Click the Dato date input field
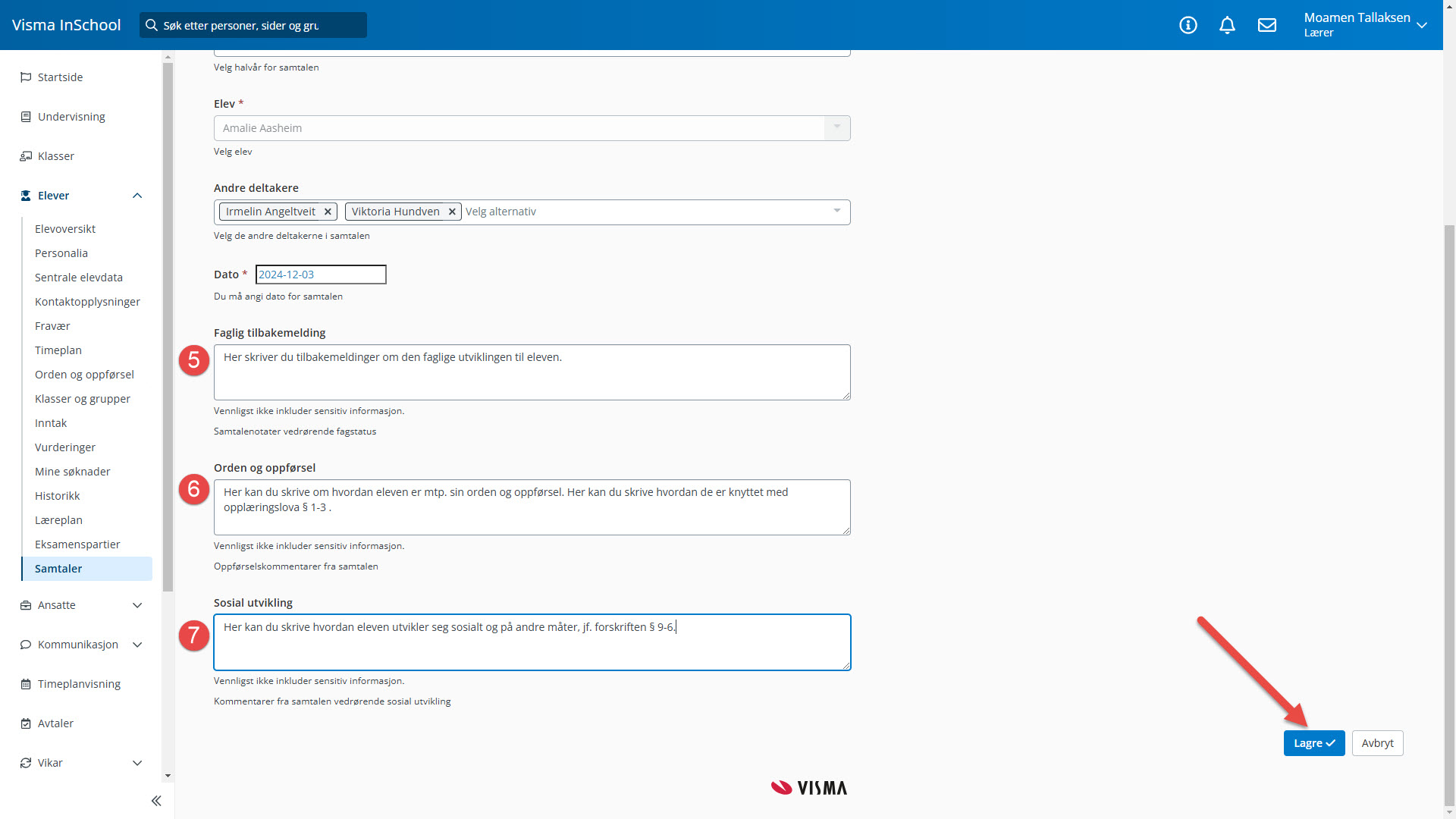 pyautogui.click(x=321, y=275)
